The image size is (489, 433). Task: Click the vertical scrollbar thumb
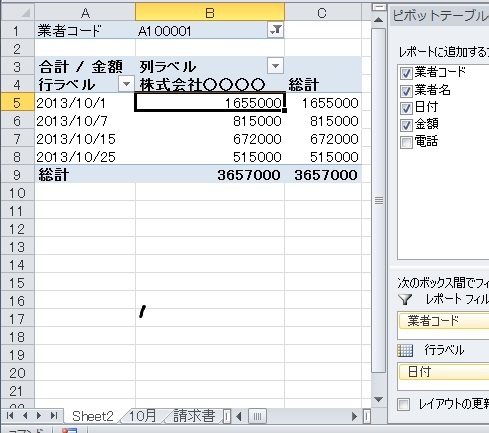(x=378, y=200)
